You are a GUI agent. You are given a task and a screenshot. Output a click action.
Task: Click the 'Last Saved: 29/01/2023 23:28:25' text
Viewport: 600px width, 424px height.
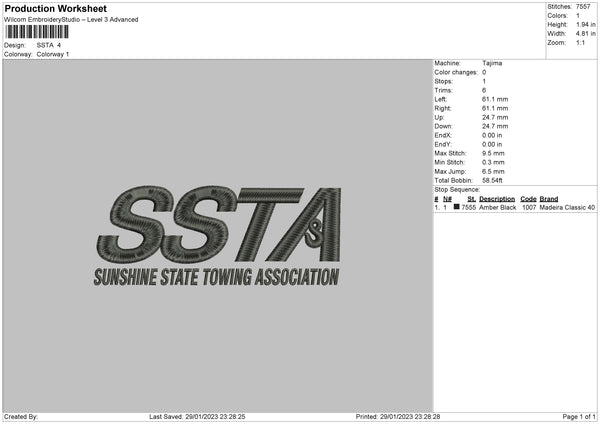click(x=197, y=417)
